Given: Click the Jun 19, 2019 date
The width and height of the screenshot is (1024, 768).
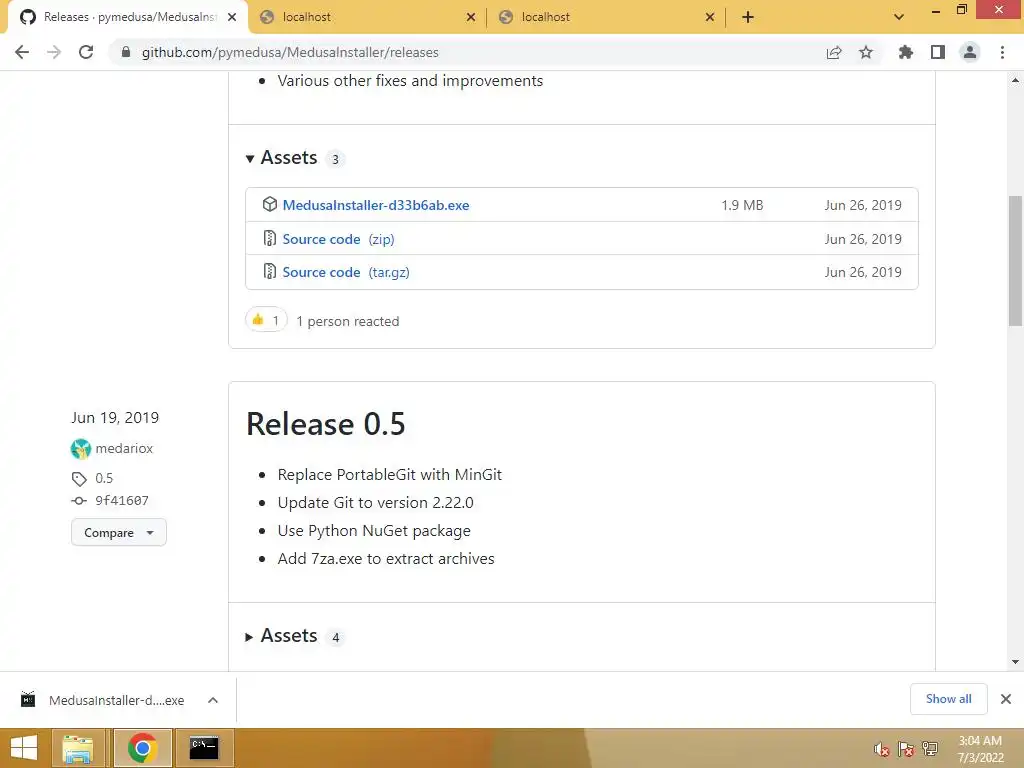Looking at the screenshot, I should tap(115, 417).
